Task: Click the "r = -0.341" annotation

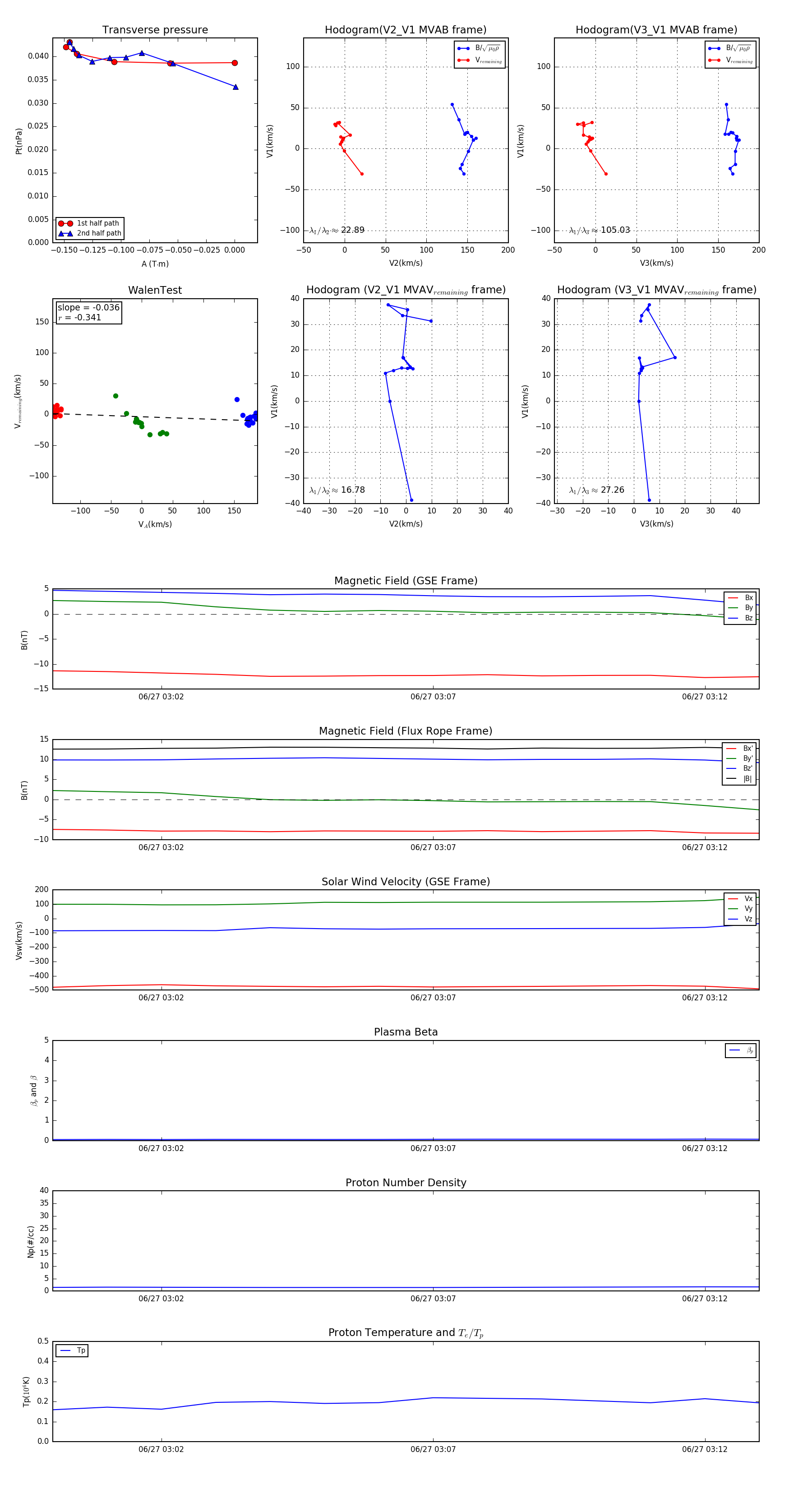Action: point(80,317)
